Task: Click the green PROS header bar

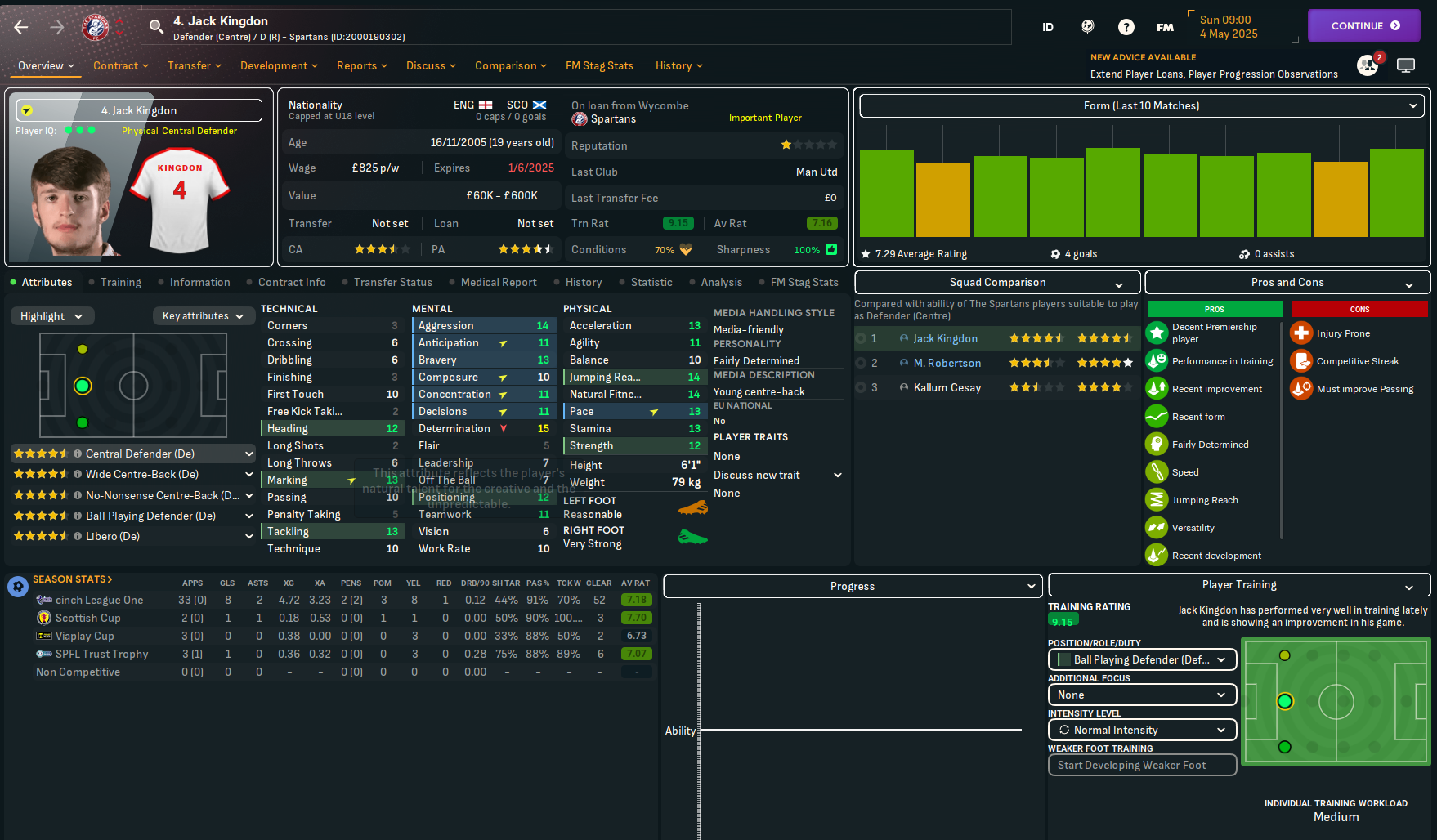Action: [1214, 309]
